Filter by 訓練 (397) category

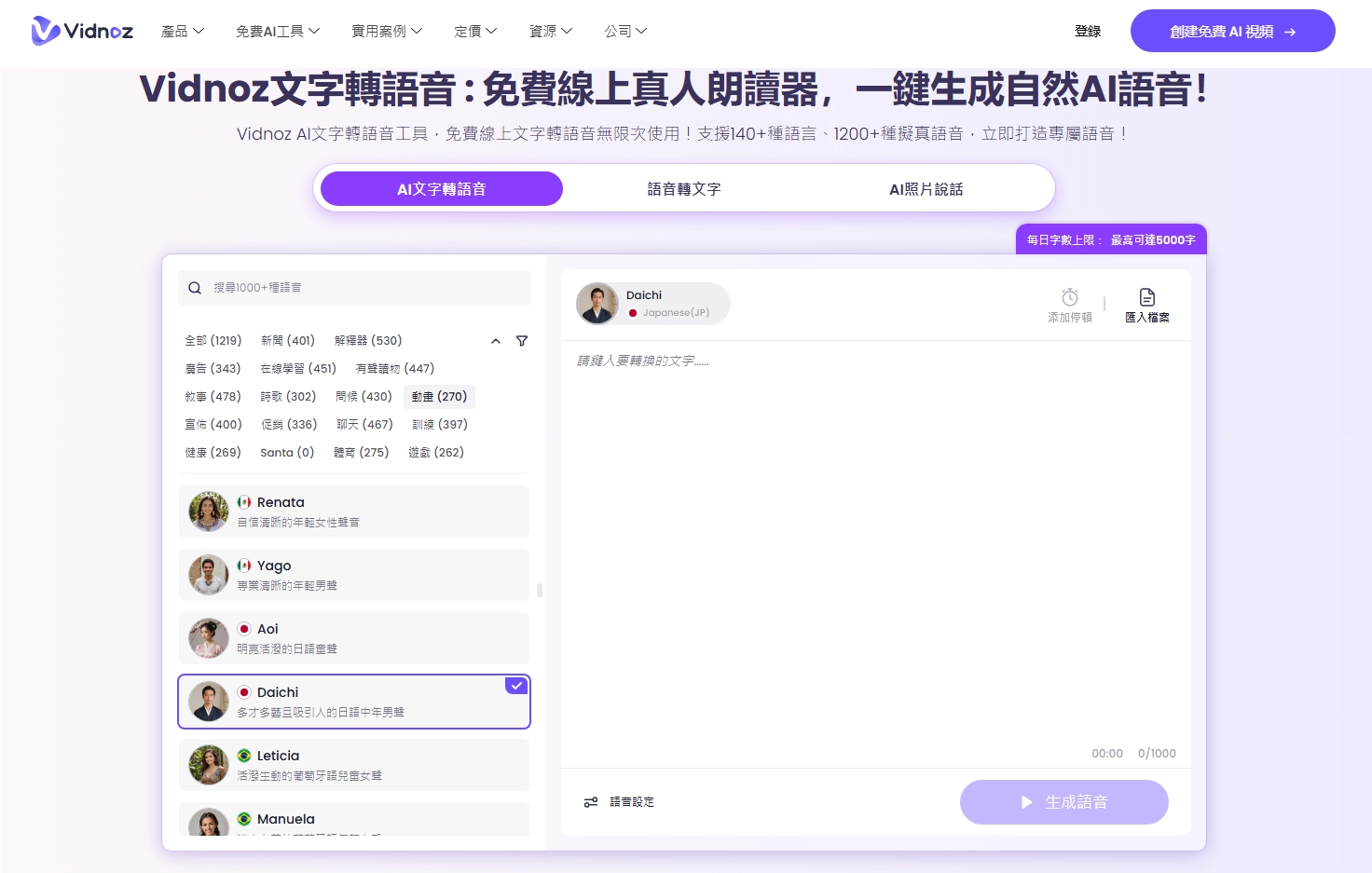440,425
